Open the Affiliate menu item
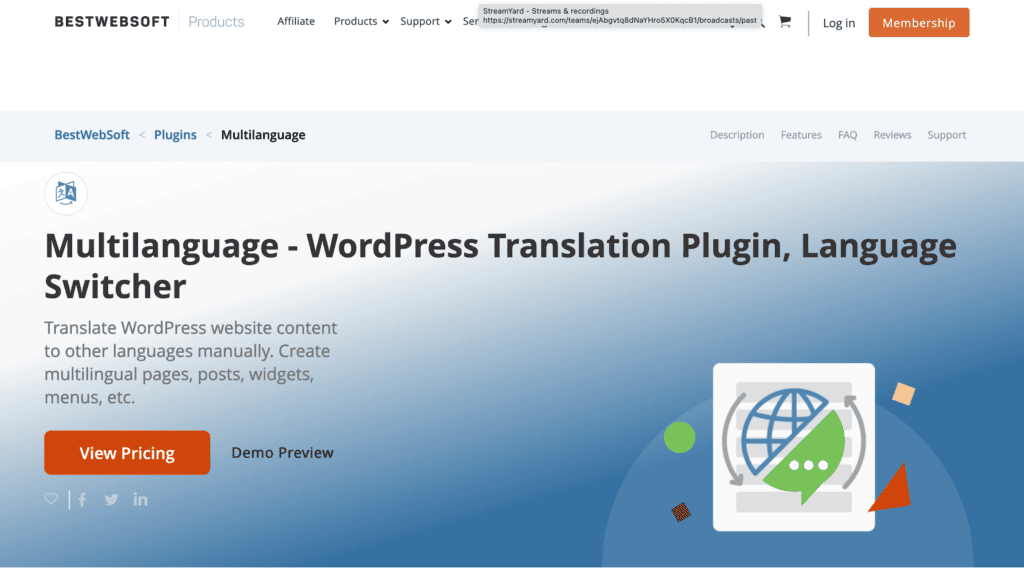Screen dimensions: 1024x582 coord(296,21)
